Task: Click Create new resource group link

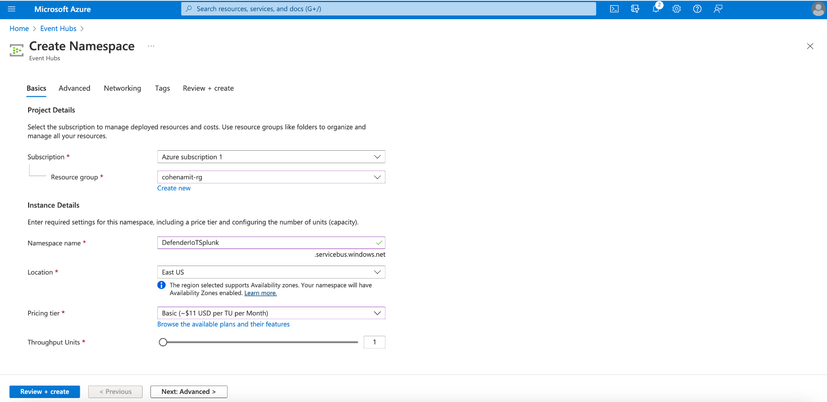Action: [x=174, y=188]
